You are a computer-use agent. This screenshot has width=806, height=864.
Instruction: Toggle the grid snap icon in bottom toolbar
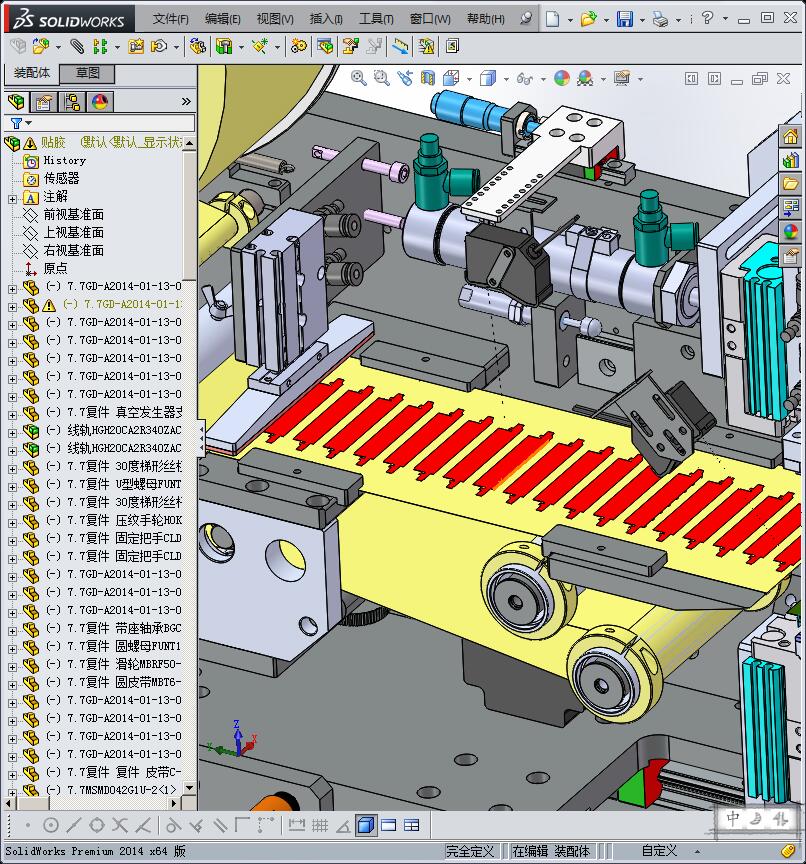(x=320, y=825)
